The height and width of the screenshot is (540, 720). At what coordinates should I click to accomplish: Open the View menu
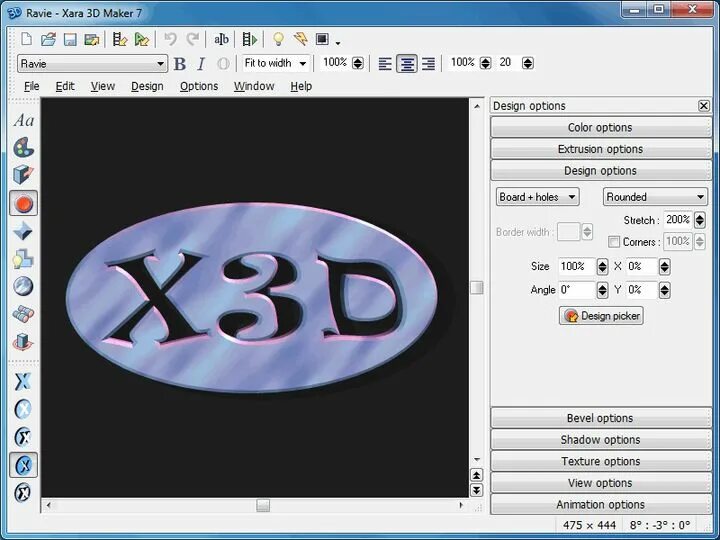102,86
